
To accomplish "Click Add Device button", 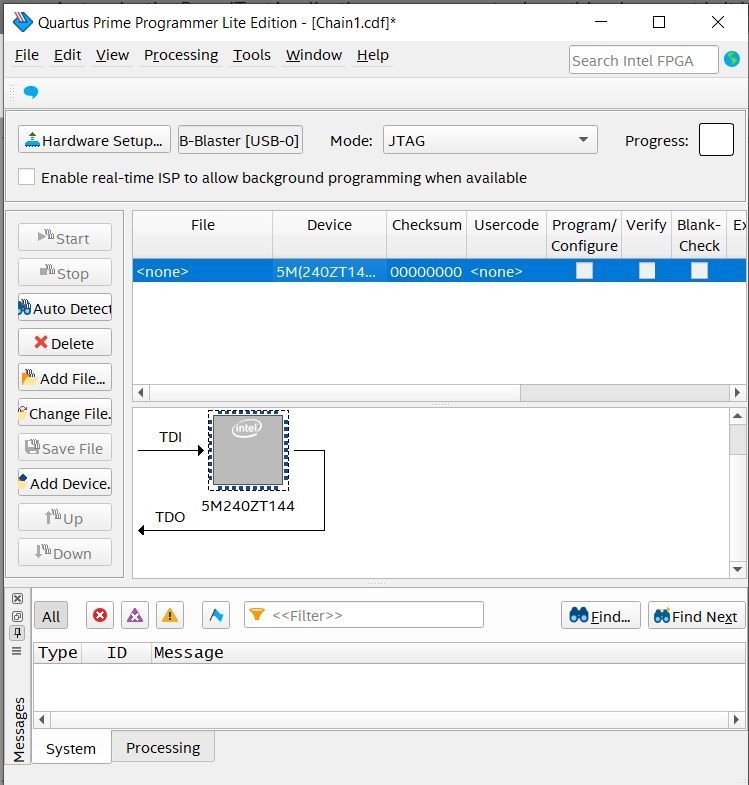I will coord(65,483).
